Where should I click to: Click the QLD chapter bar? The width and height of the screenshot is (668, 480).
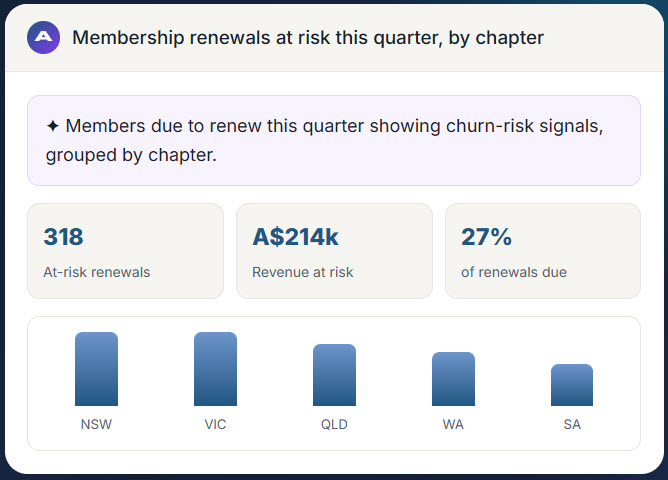[334, 375]
